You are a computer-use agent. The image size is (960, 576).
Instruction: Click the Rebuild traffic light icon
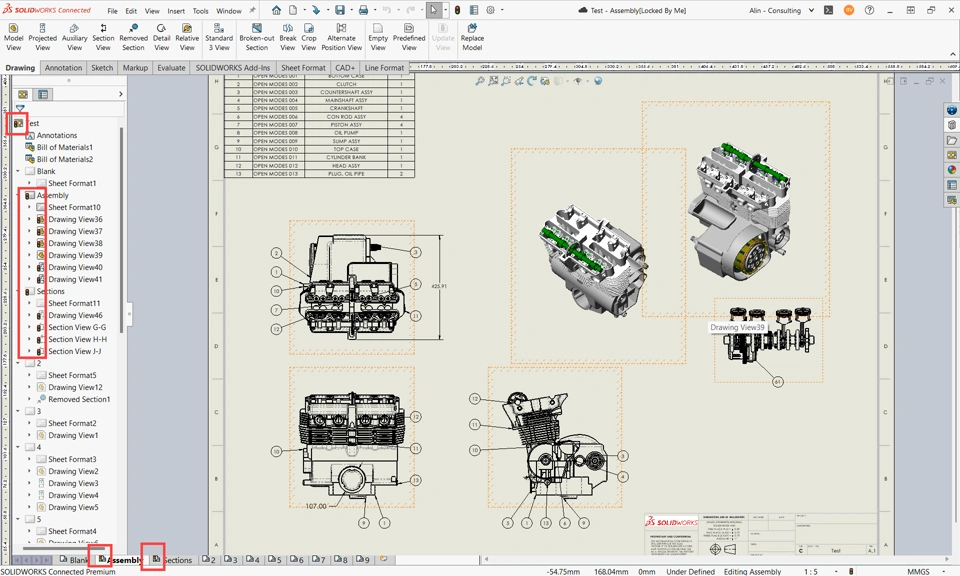click(457, 10)
